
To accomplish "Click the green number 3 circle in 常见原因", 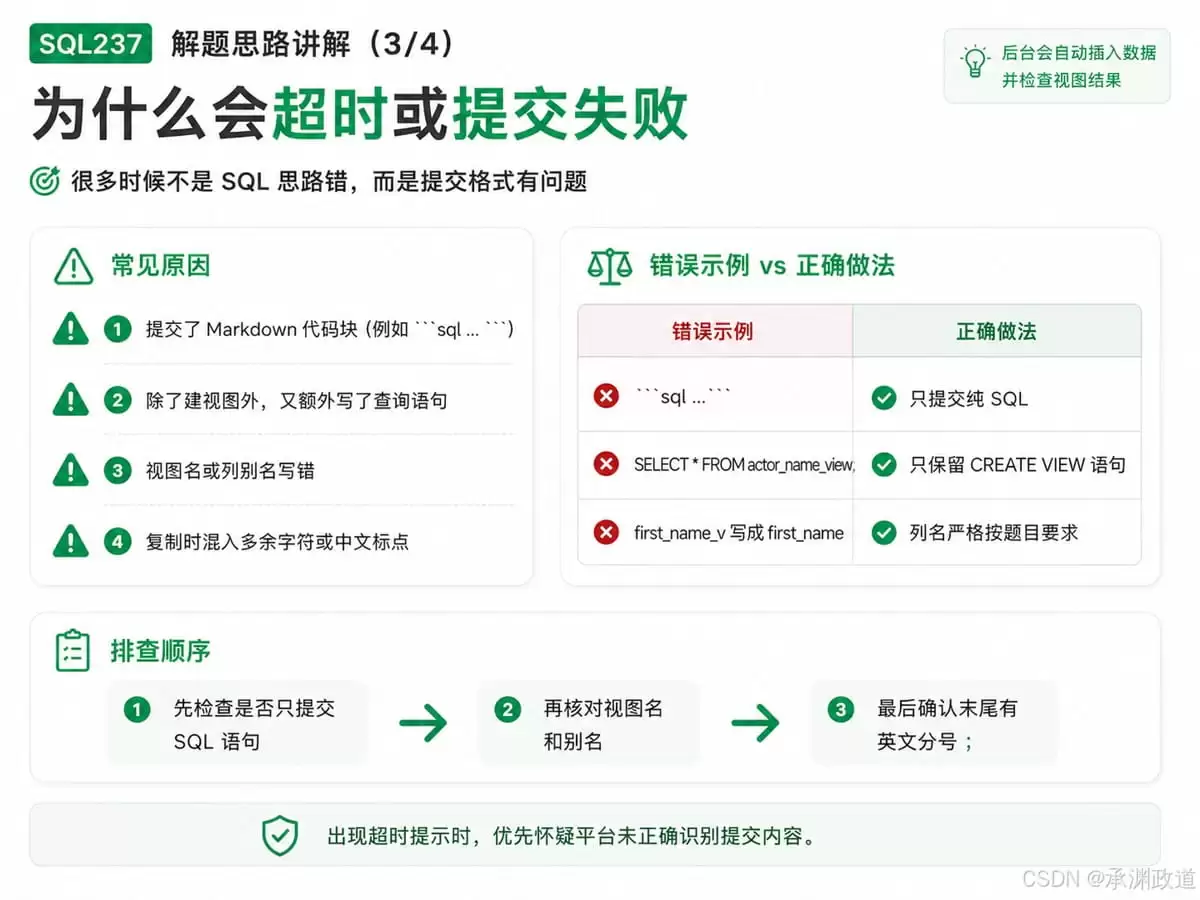I will coord(118,470).
